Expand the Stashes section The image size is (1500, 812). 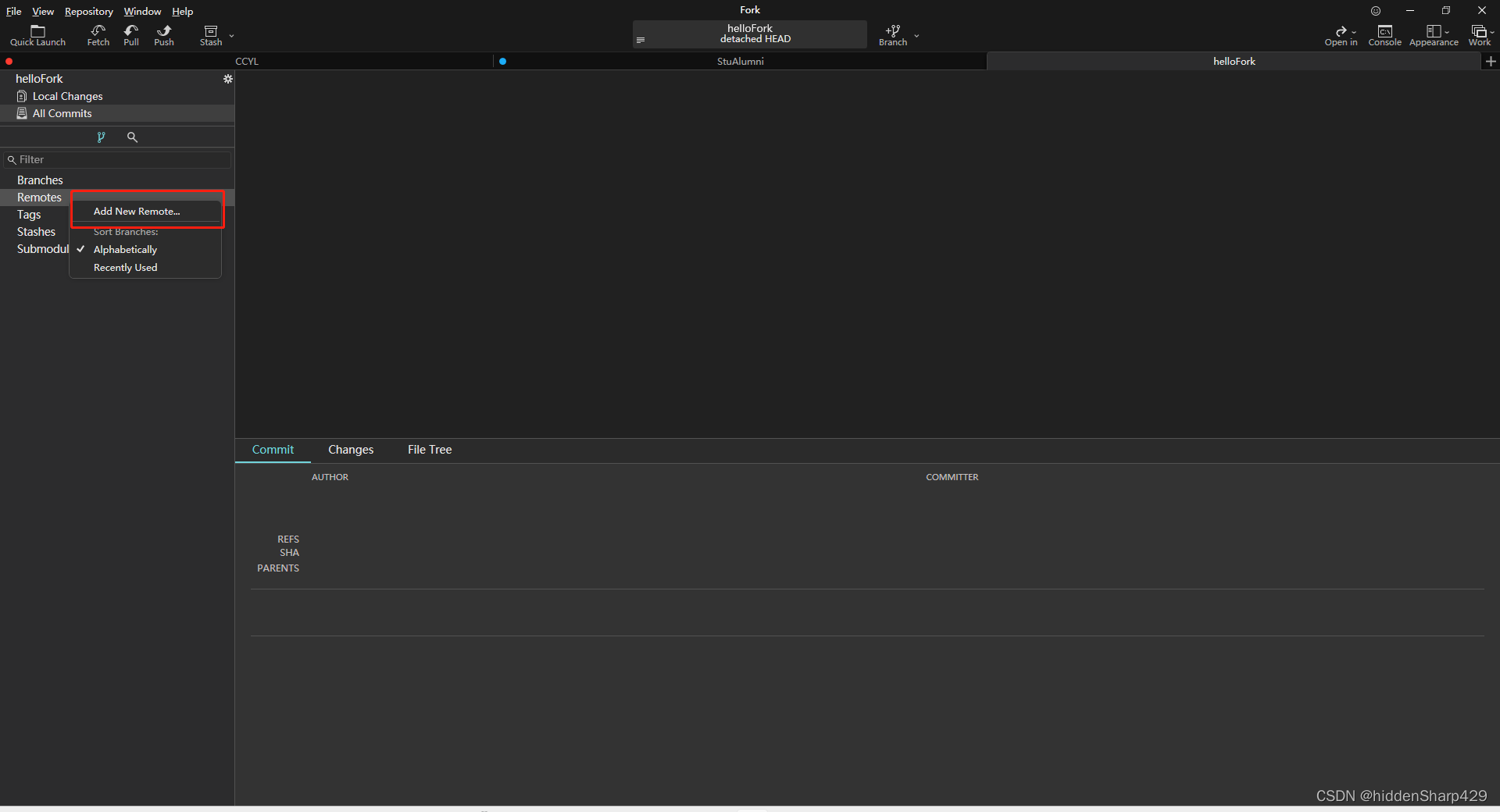click(x=35, y=232)
